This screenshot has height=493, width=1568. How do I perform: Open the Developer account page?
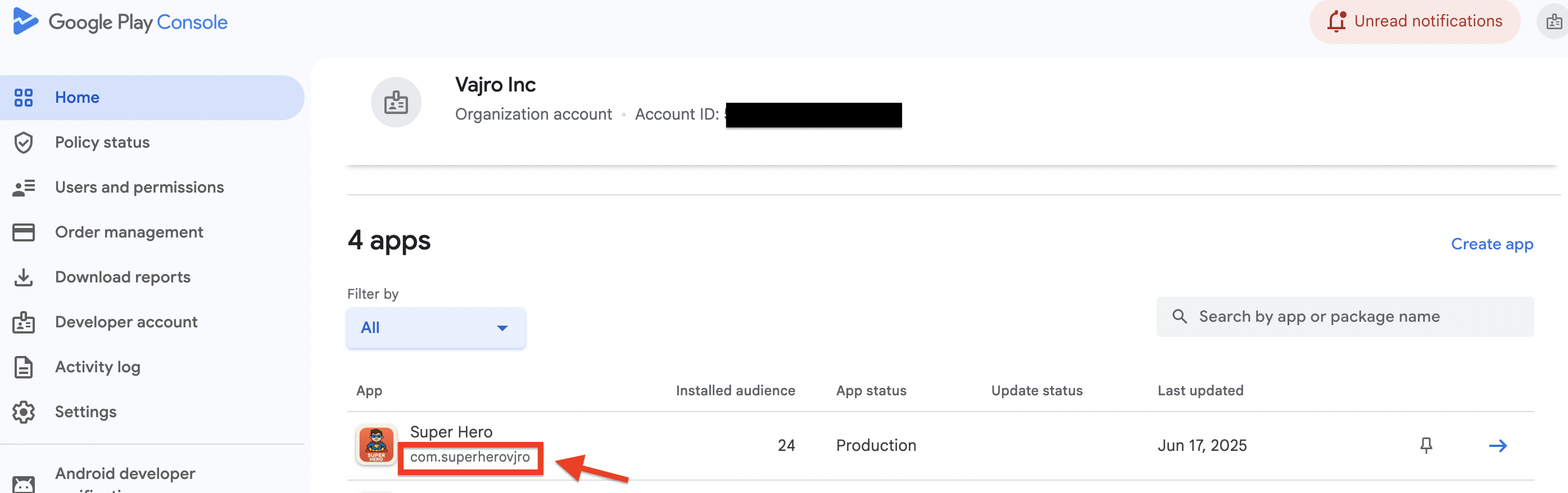coord(126,322)
